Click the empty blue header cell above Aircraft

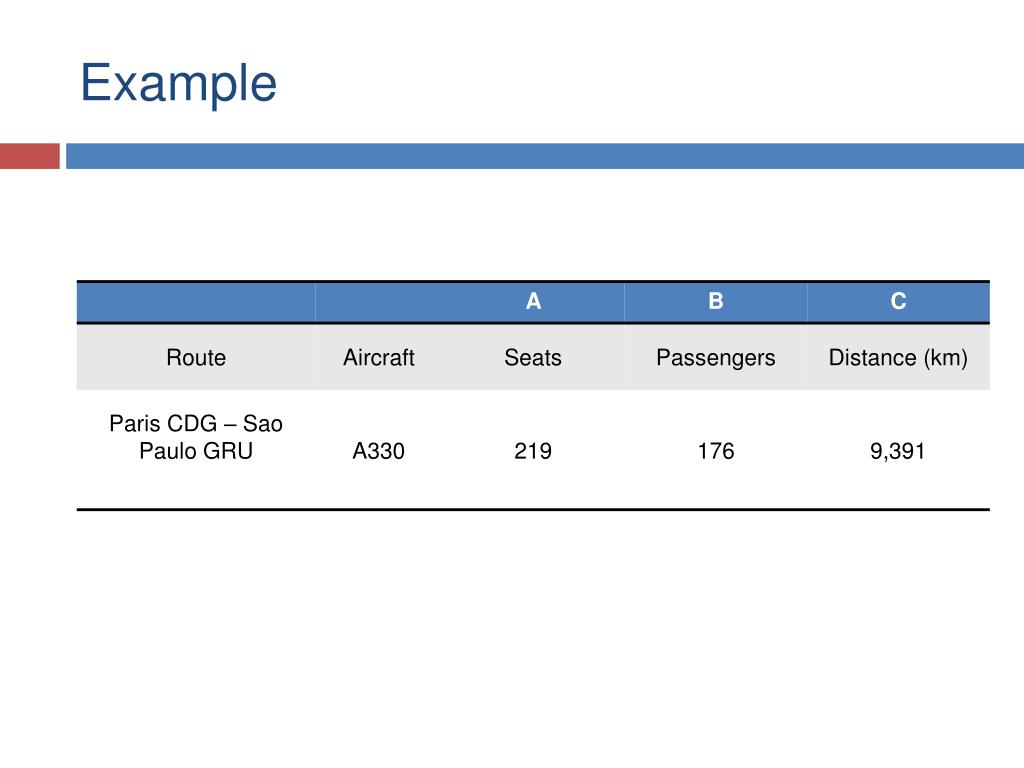pos(379,302)
